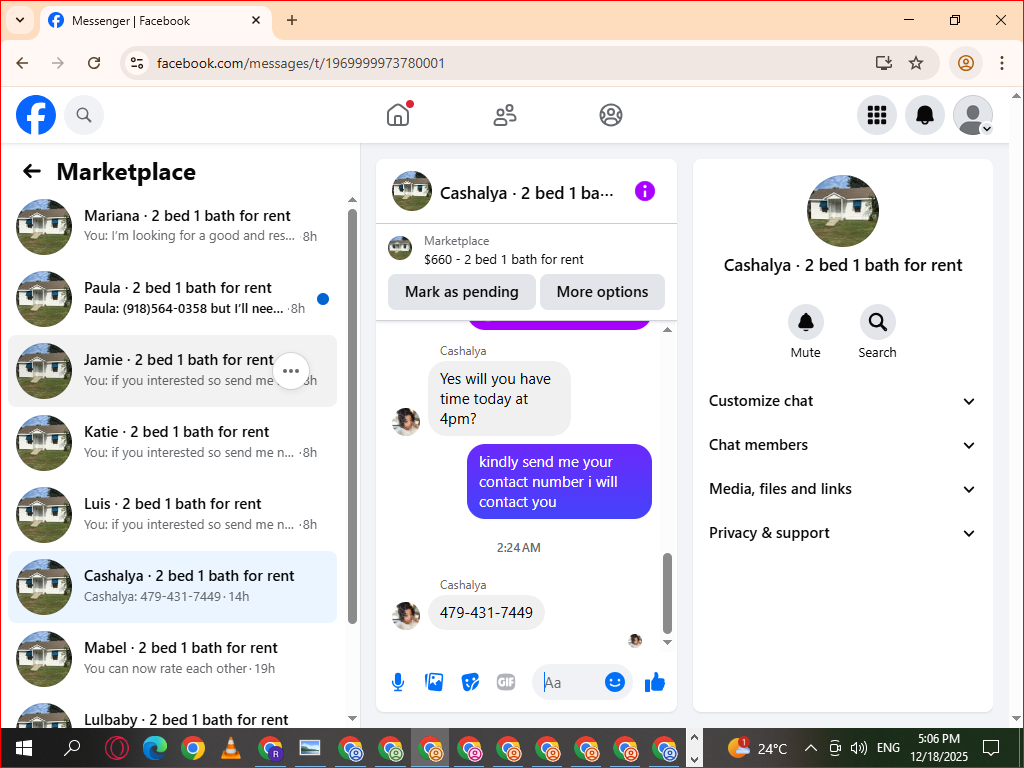This screenshot has width=1024, height=768.
Task: Open the Notifications bell in the header
Action: (x=924, y=115)
